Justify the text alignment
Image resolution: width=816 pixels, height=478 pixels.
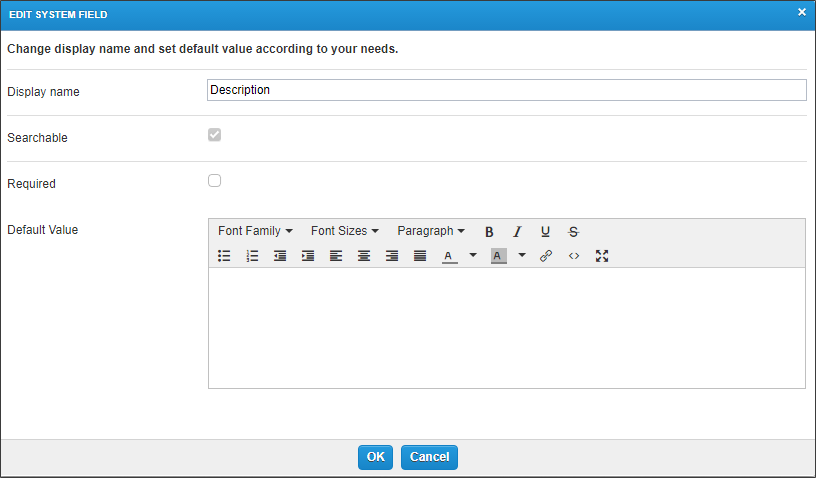(x=420, y=256)
